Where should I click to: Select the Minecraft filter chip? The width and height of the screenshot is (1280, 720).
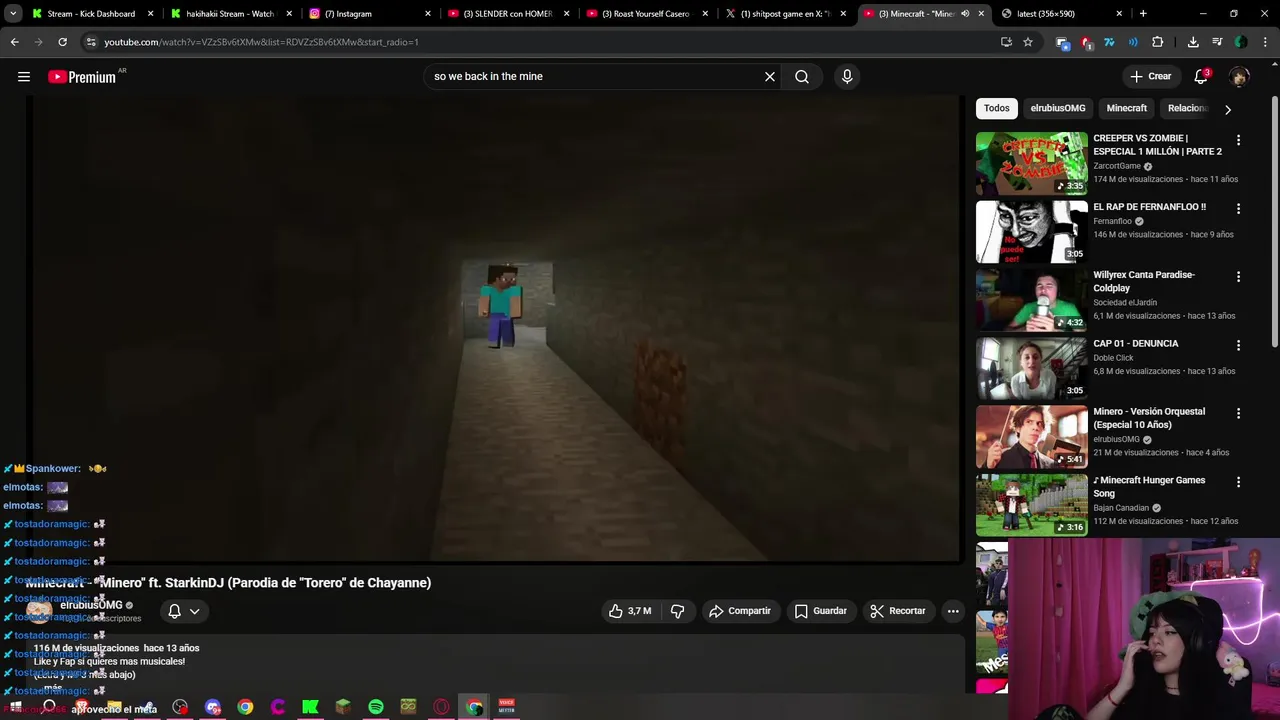pyautogui.click(x=1126, y=108)
